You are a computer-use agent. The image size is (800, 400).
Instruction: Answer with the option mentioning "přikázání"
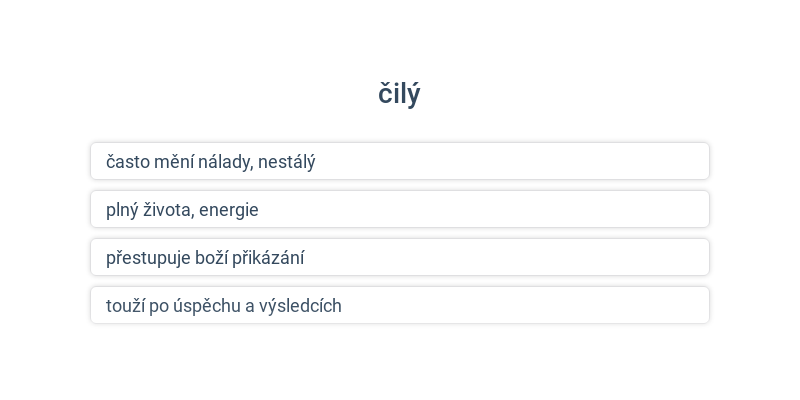[x=400, y=257]
